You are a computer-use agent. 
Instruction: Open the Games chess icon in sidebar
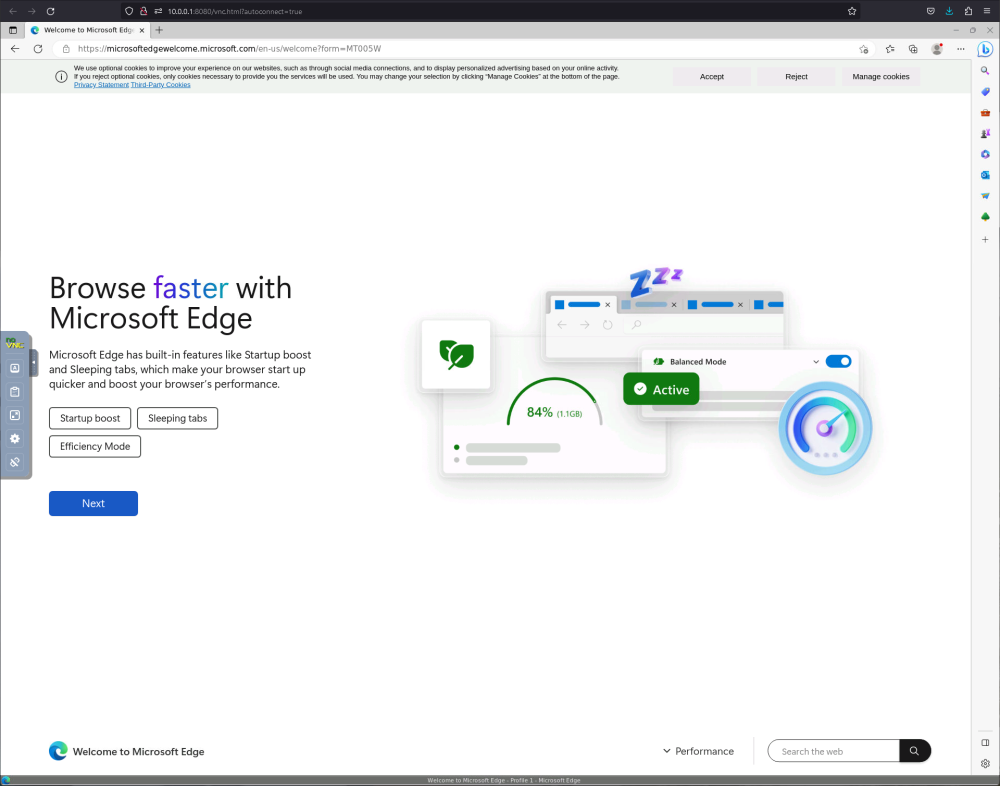pyautogui.click(x=985, y=133)
